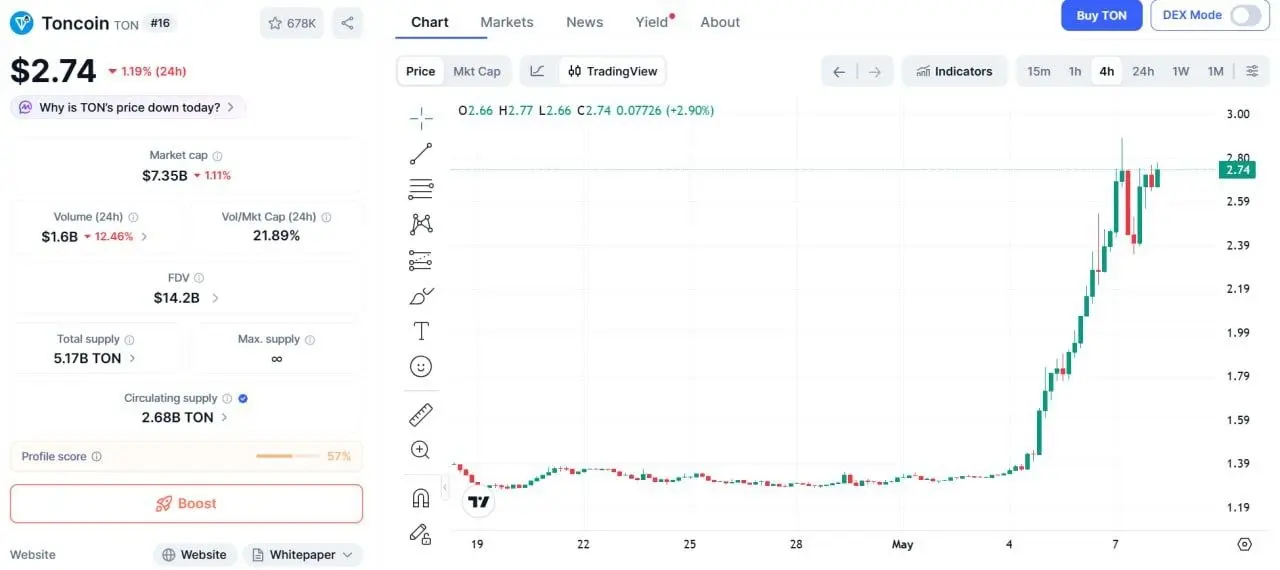
Task: Set interval to 4h
Action: (1106, 71)
